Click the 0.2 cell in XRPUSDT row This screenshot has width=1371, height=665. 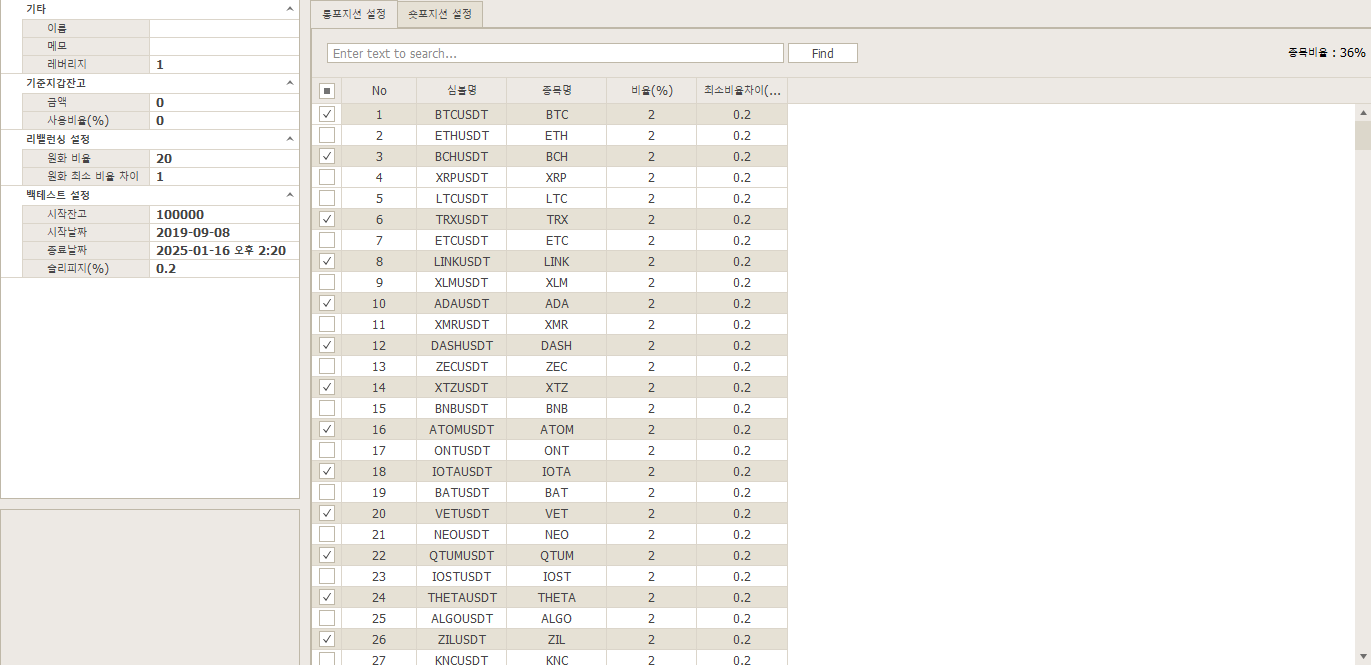coord(742,177)
